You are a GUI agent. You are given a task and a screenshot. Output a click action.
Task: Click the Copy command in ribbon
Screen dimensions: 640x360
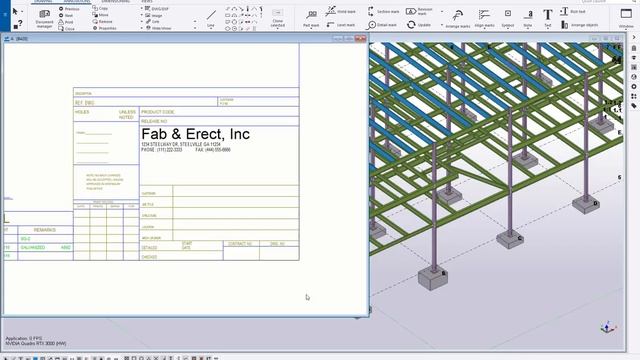point(100,8)
